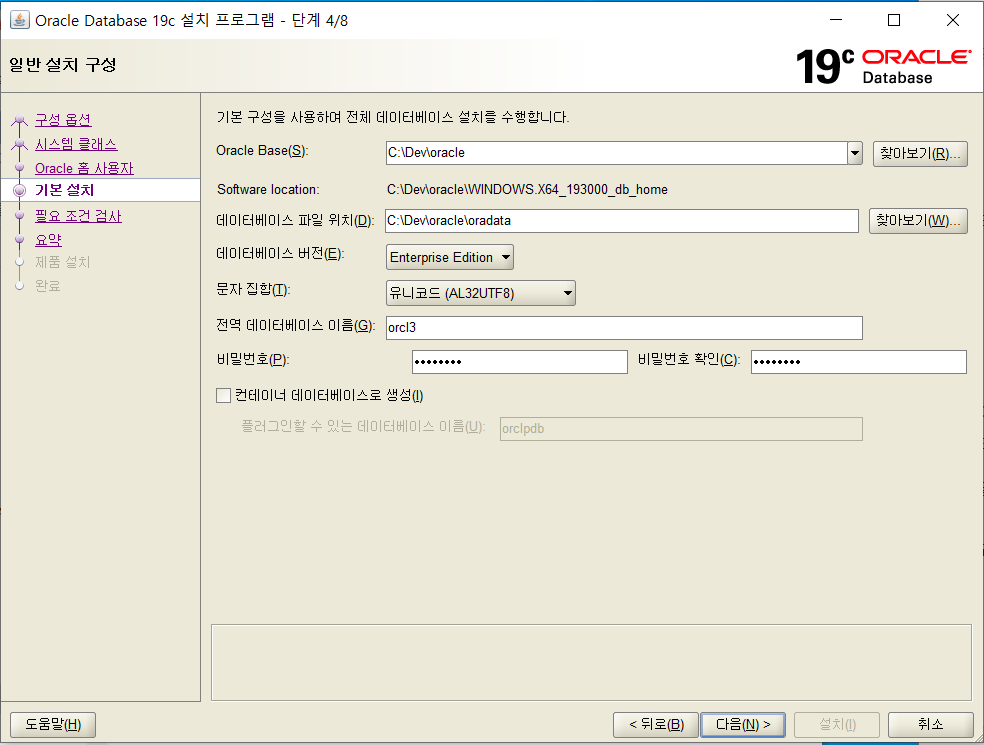The height and width of the screenshot is (745, 984).
Task: Click the 데이터베이스 파일 위치 input field
Action: (x=622, y=220)
